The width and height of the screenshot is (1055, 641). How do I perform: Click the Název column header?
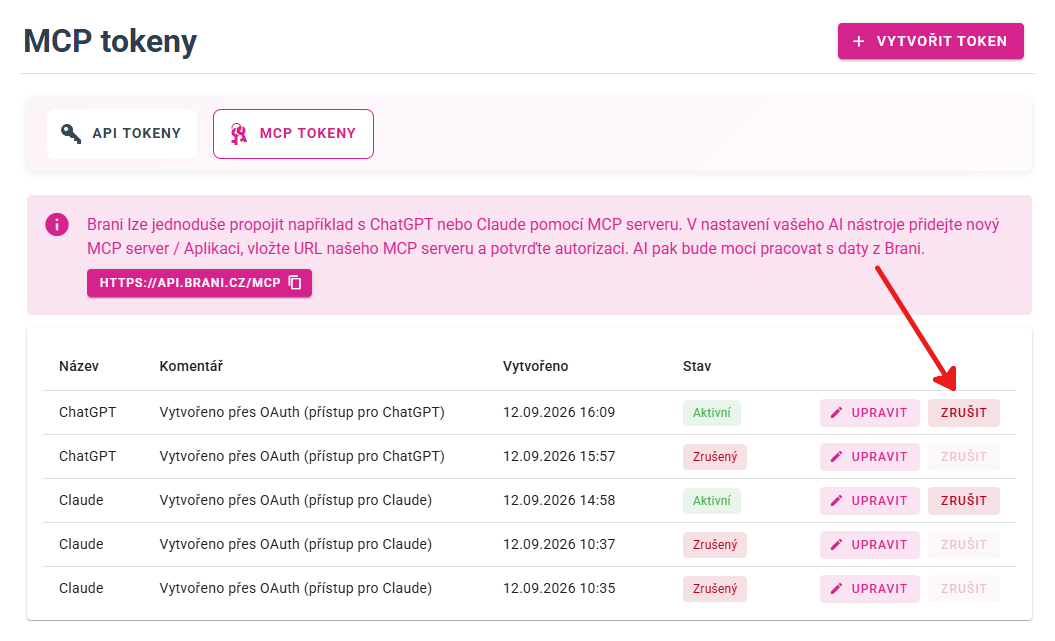click(79, 366)
